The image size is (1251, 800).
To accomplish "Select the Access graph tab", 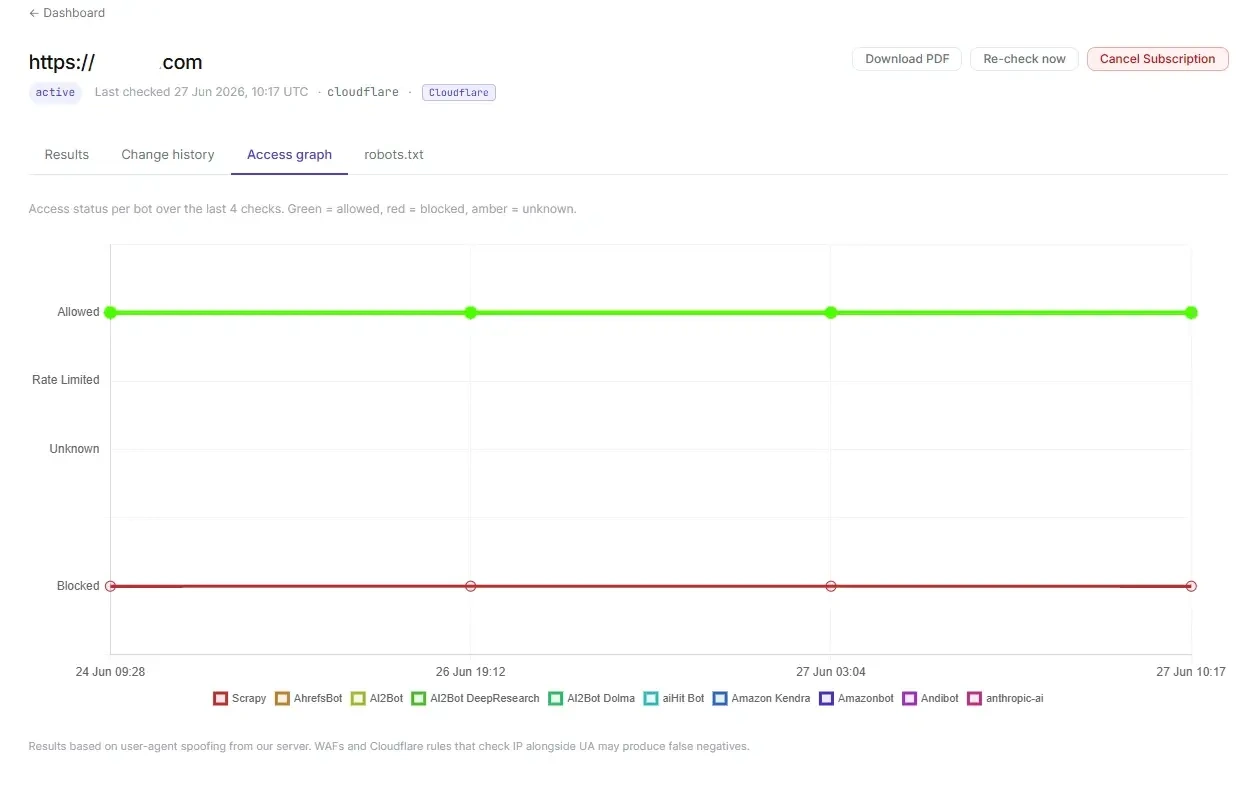I will tap(289, 155).
